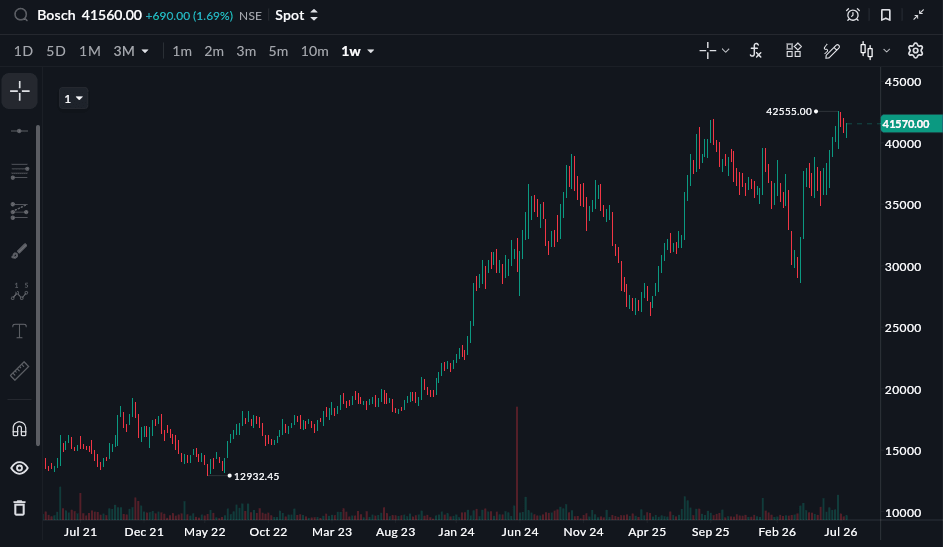
Task: Toggle drawing tools pencil-ruler icon
Action: pos(831,51)
